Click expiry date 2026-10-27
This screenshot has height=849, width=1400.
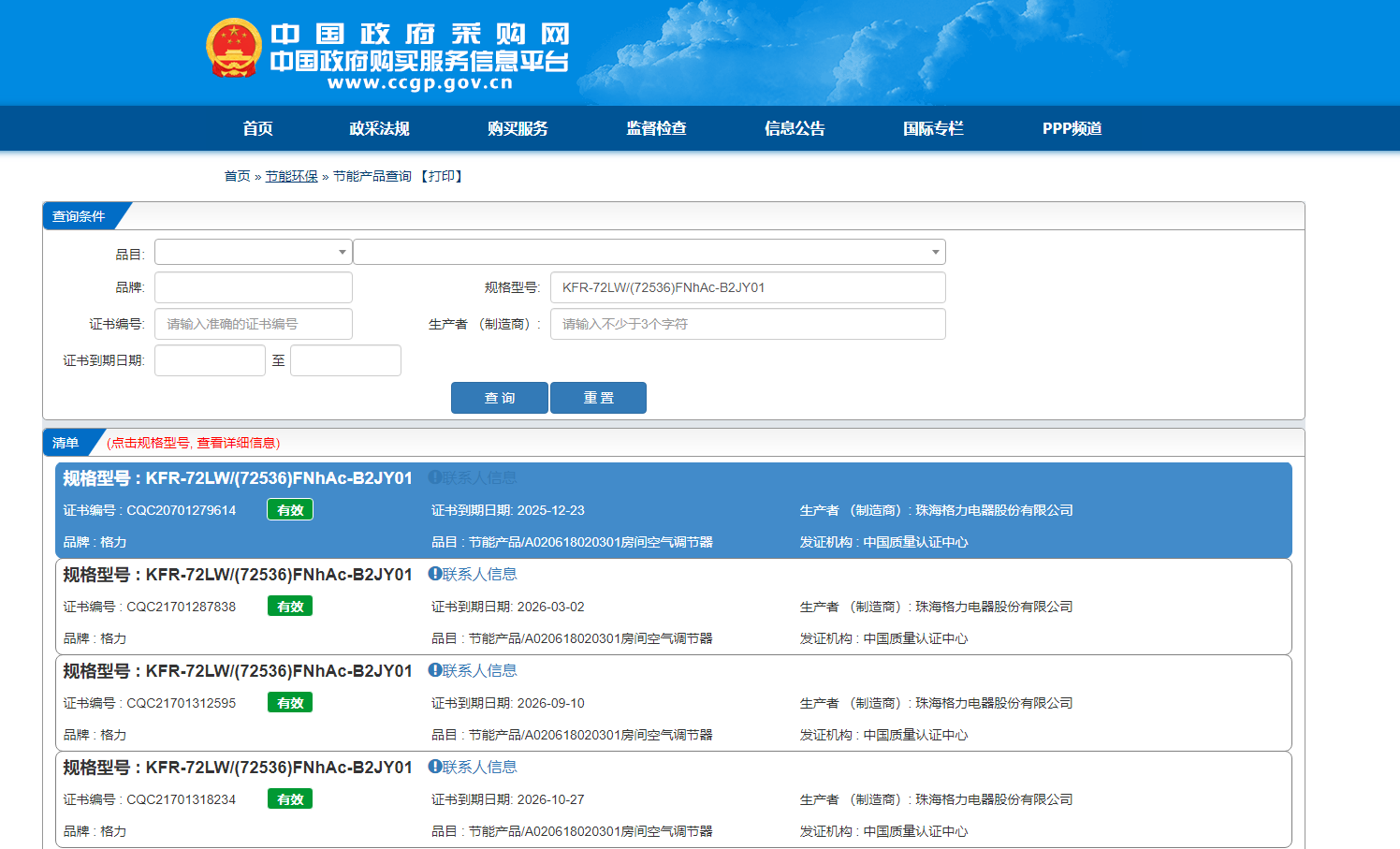(x=550, y=799)
